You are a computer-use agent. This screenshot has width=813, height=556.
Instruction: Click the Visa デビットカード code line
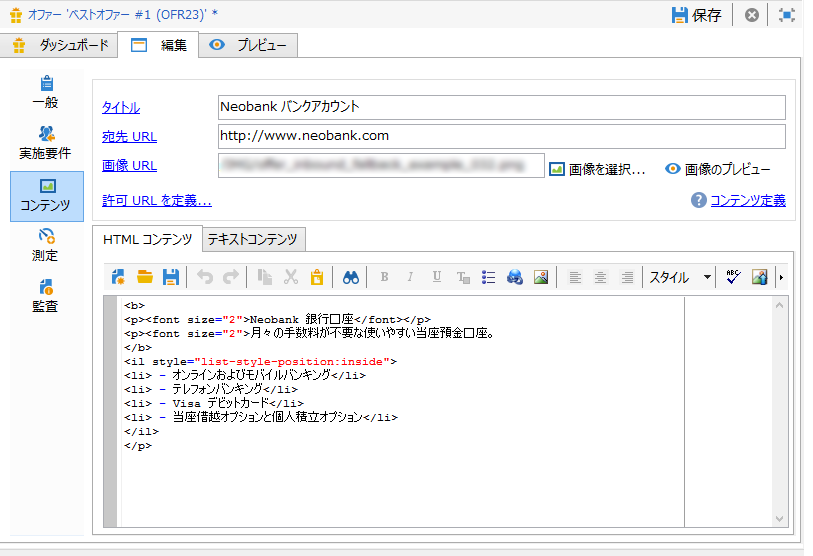[x=214, y=403]
